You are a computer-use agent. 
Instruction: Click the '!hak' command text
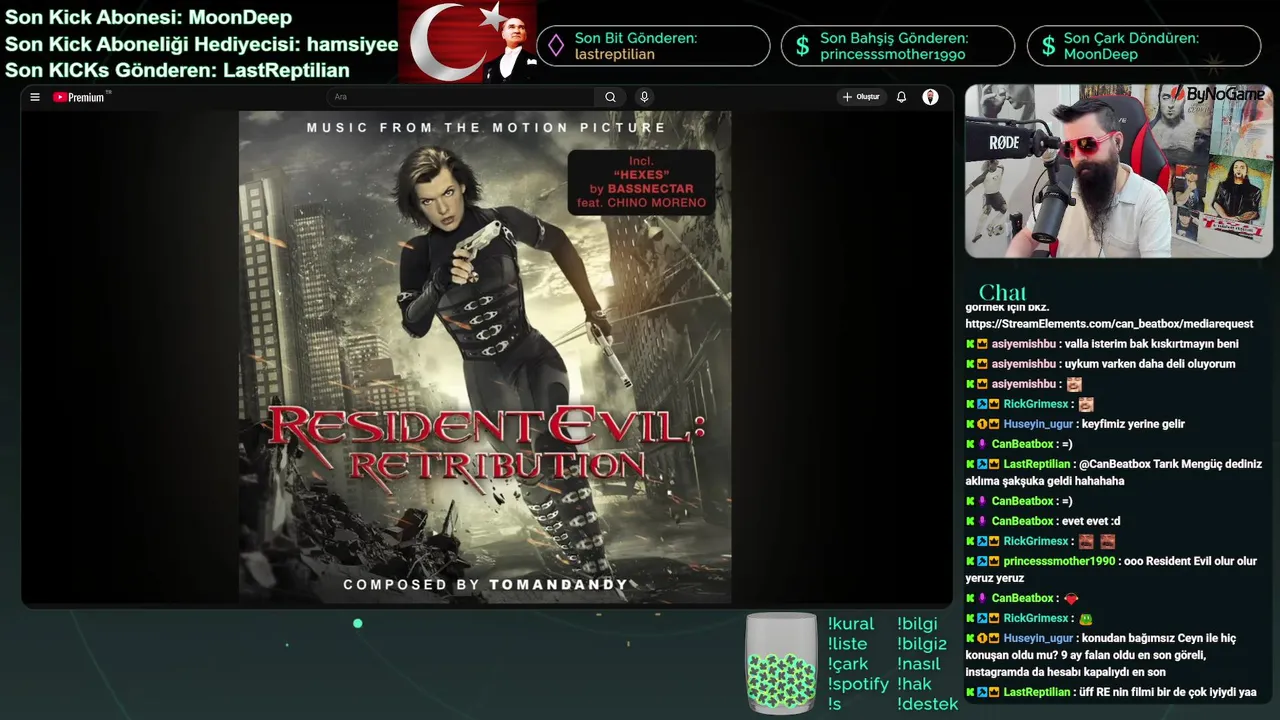click(x=914, y=684)
